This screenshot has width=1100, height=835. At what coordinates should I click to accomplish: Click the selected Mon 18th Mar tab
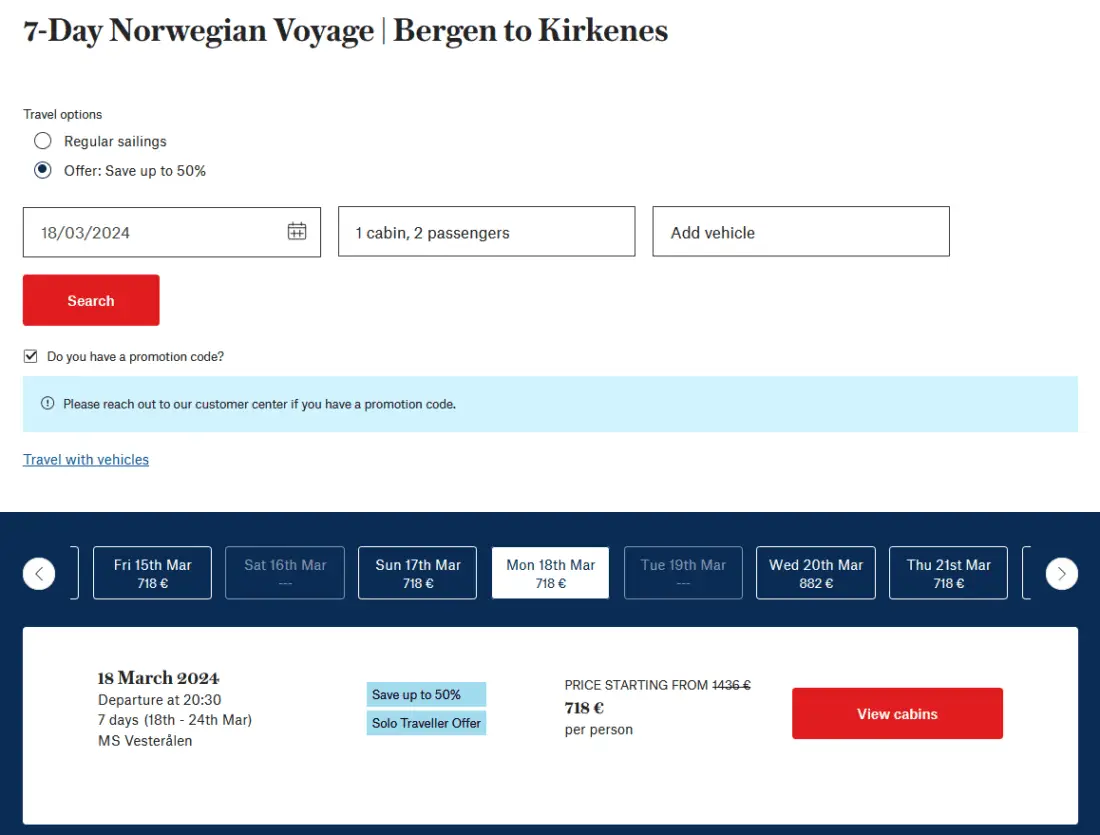point(550,573)
